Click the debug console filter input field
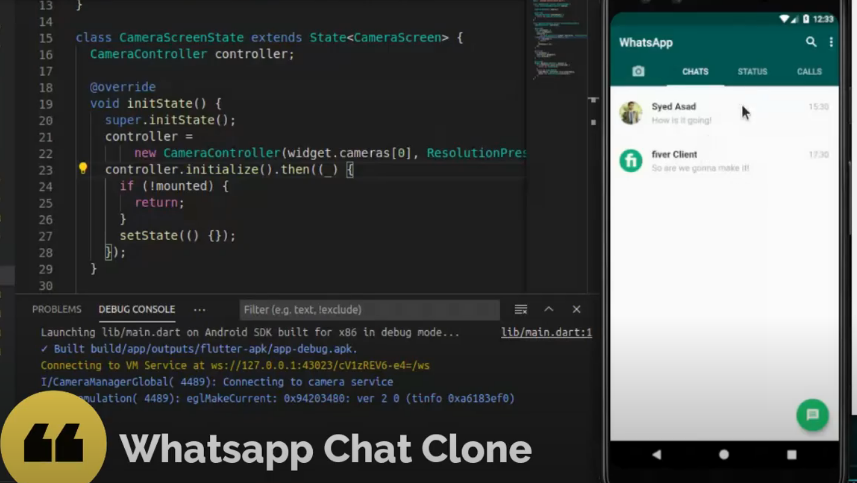Screen dimensions: 857x483 click(x=369, y=310)
